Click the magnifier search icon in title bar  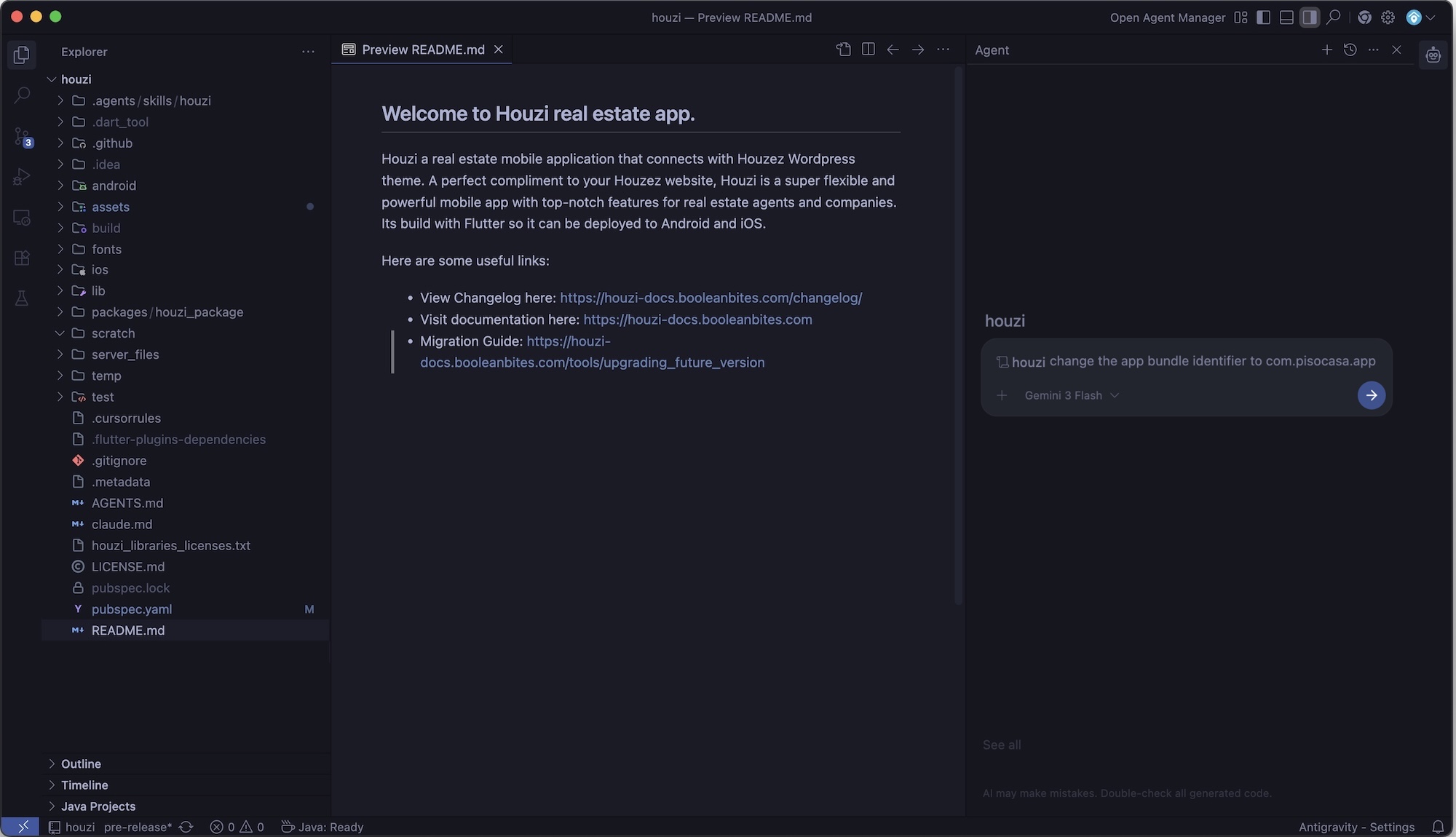pyautogui.click(x=1333, y=17)
